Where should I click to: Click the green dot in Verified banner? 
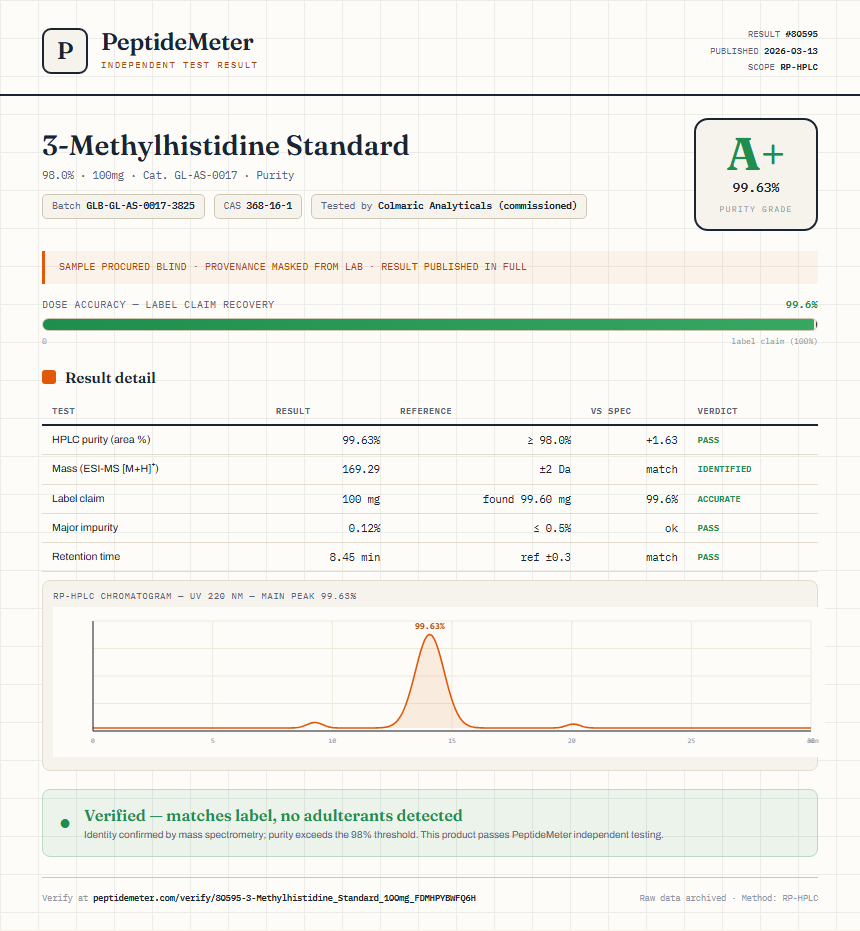tap(65, 824)
